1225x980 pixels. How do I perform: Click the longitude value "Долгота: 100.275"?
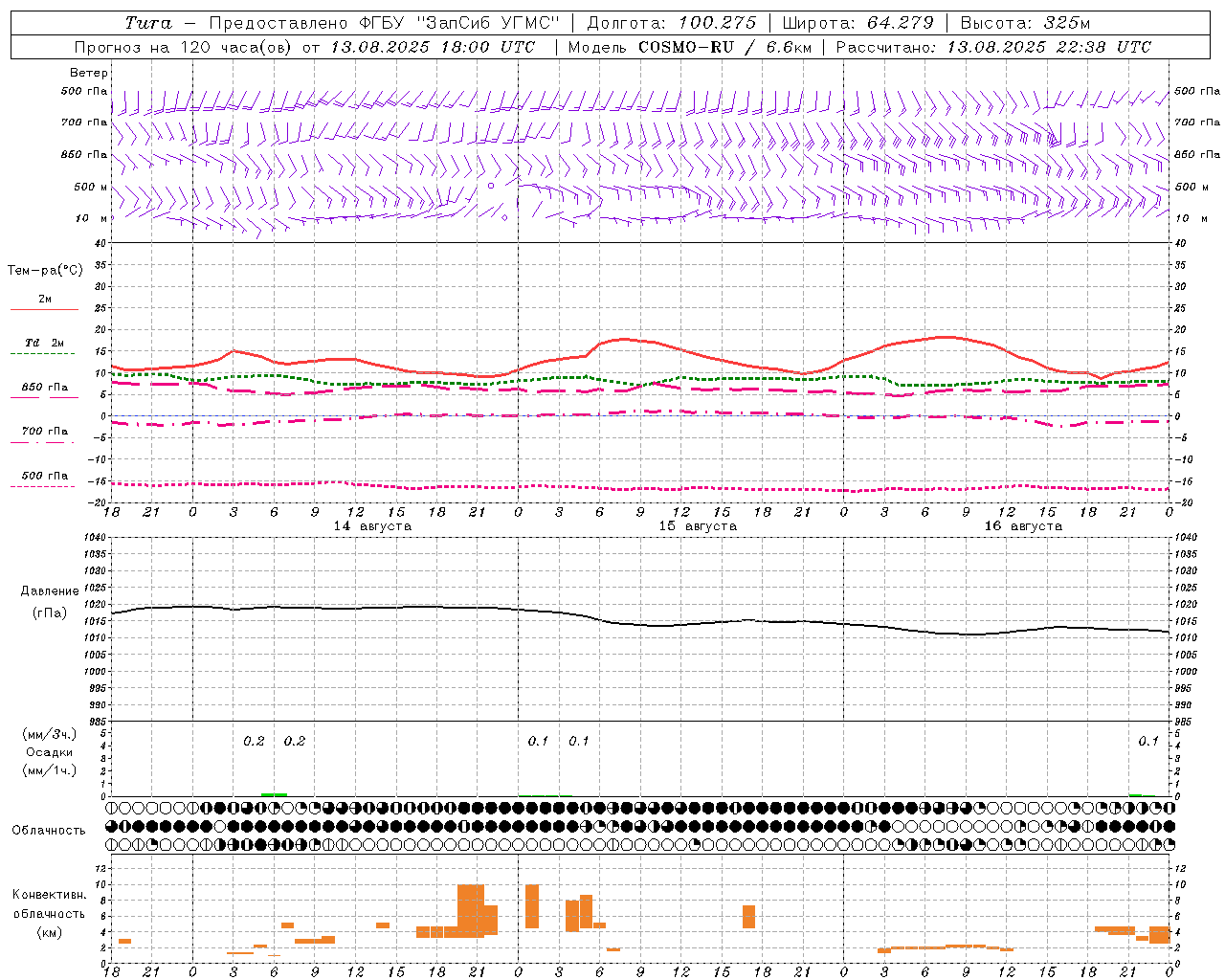(x=672, y=23)
